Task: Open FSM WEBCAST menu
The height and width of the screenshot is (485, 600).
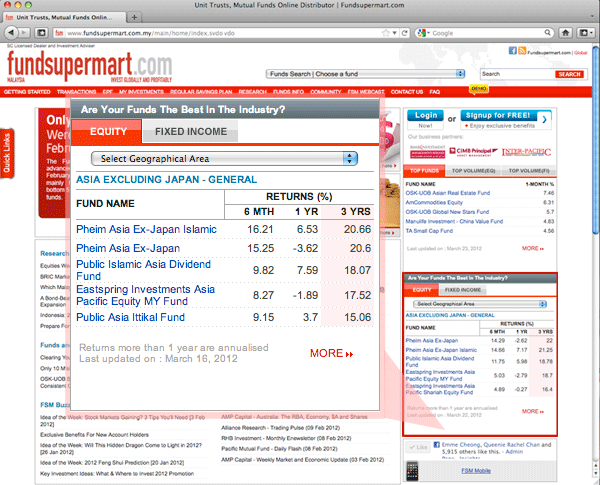Action: (366, 92)
